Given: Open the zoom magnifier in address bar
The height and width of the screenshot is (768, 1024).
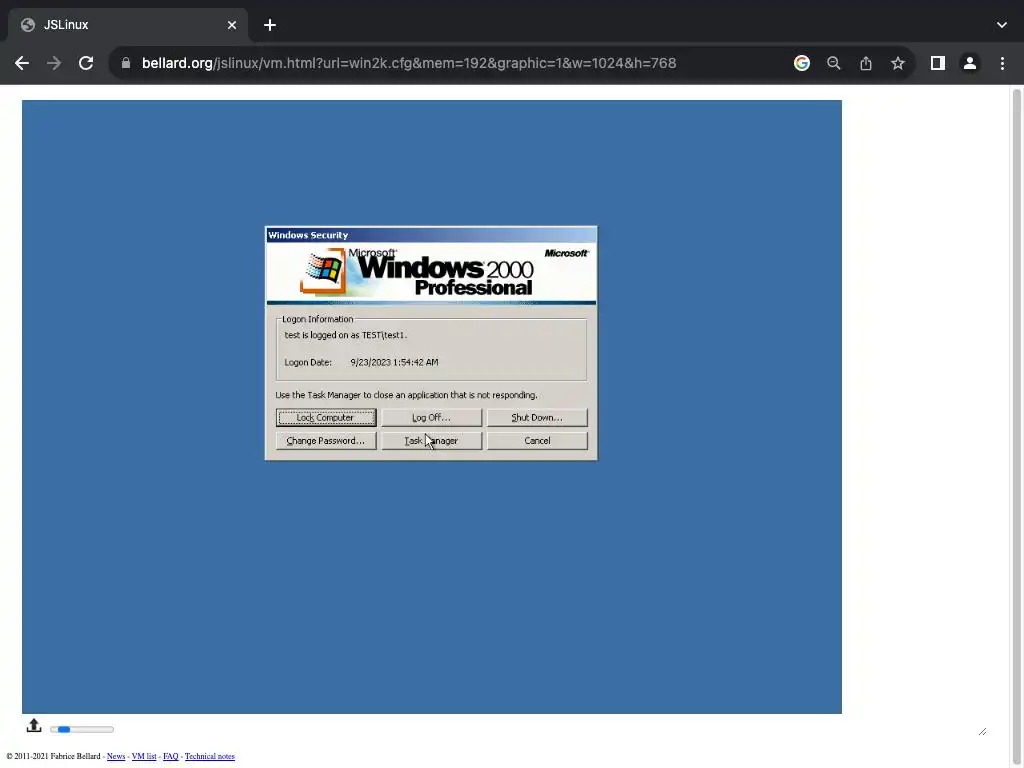Looking at the screenshot, I should 833,63.
